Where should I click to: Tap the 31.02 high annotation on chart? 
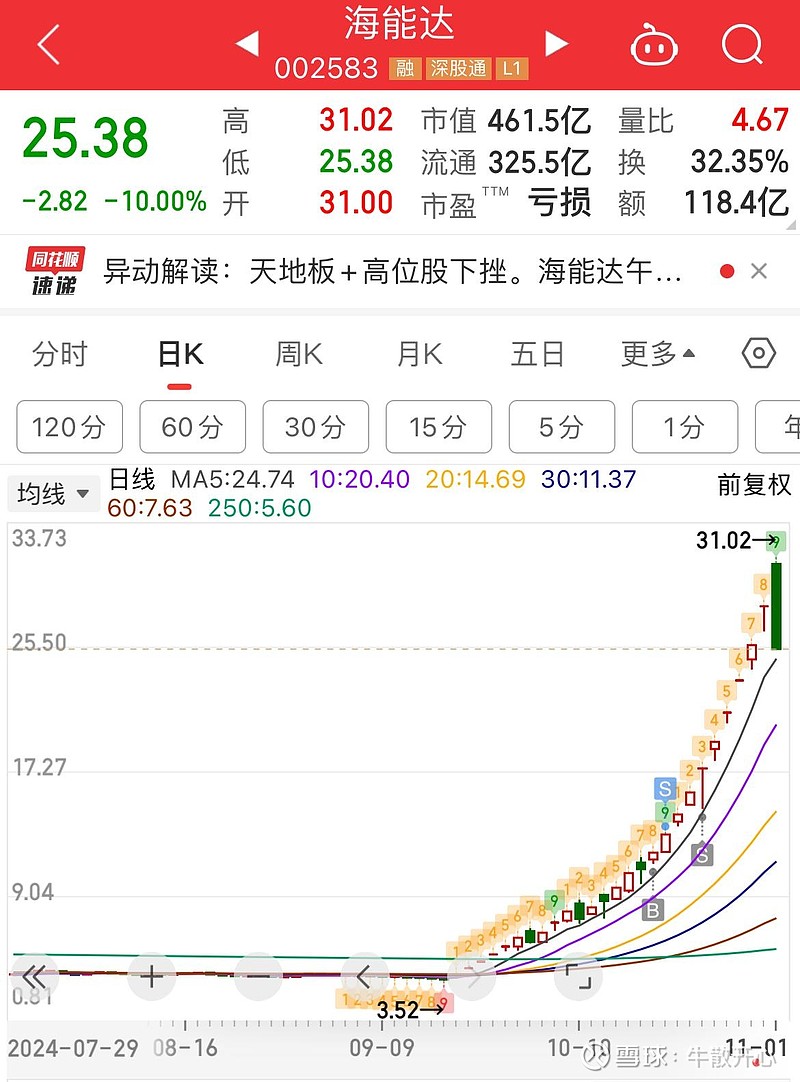[737, 540]
